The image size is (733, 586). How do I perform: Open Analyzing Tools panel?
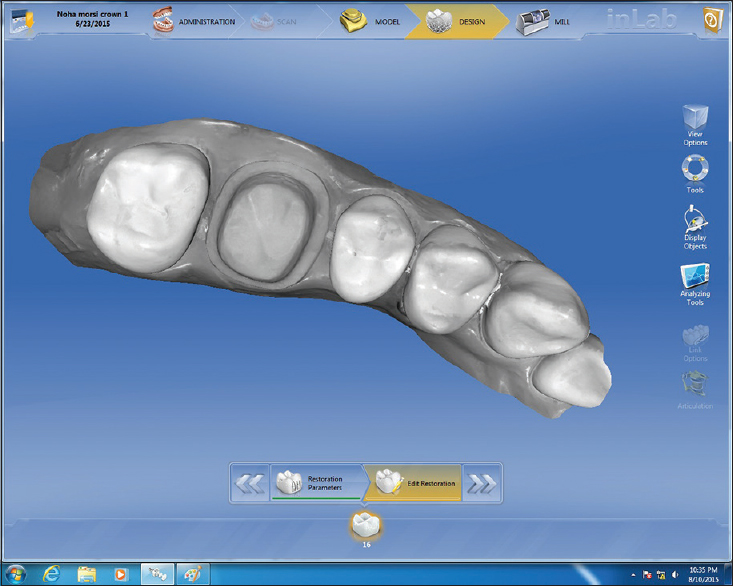[694, 284]
